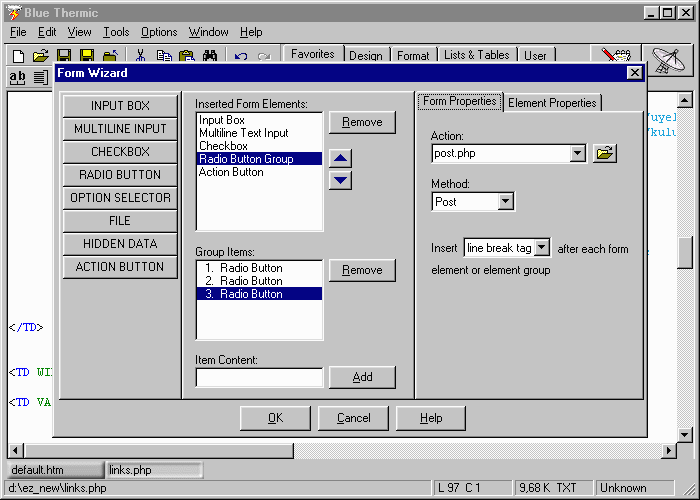This screenshot has width=700, height=500.
Task: Select 'Multiline Text Input' list item
Action: point(259,133)
